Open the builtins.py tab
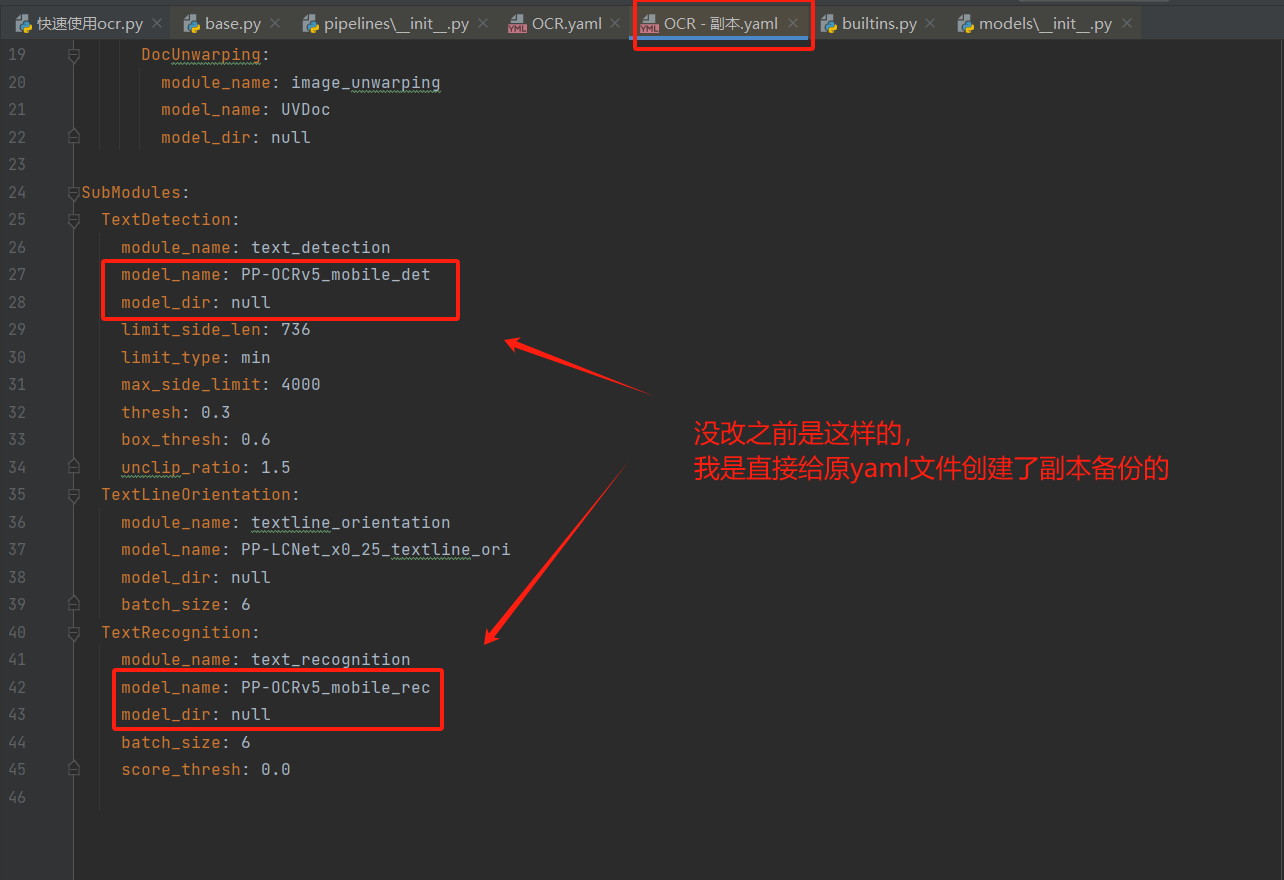Screen dimensions: 1284x880 (879, 23)
